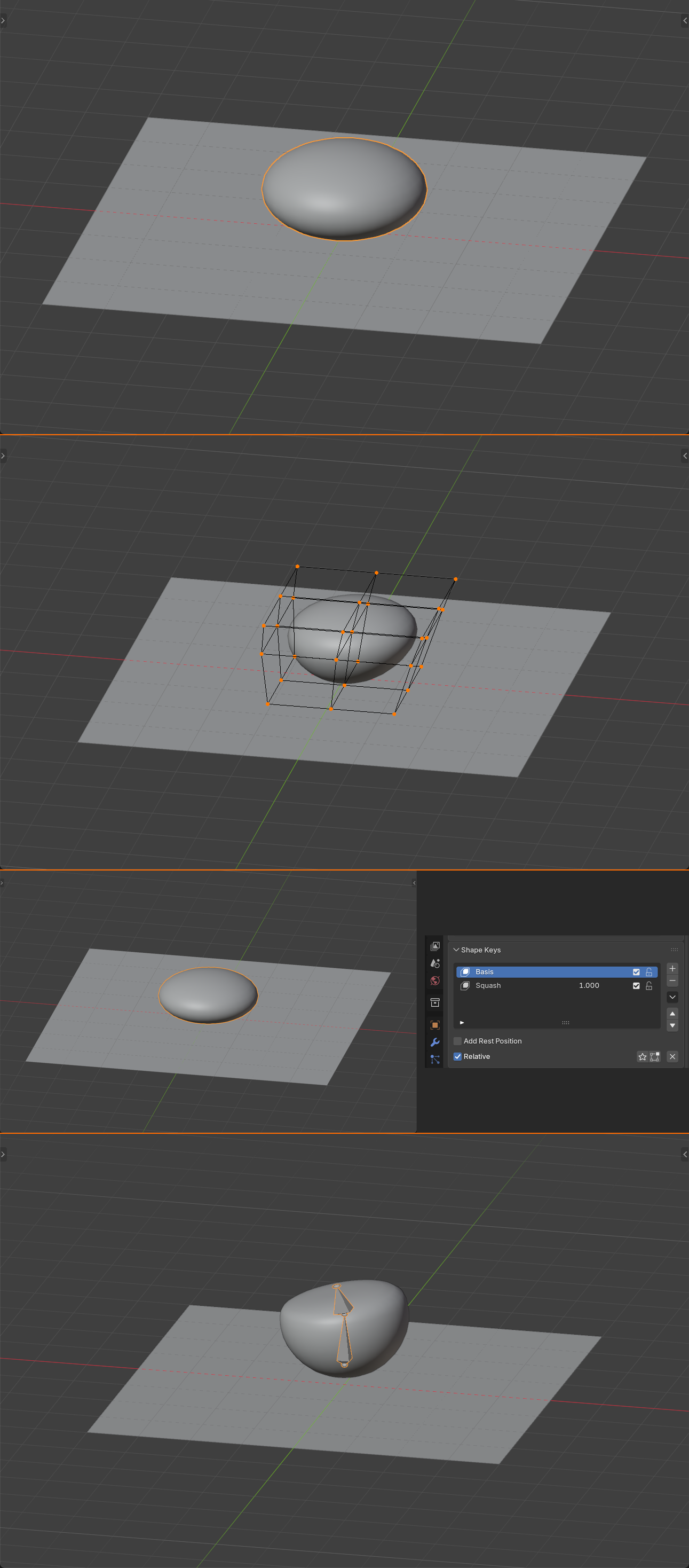Show the sidebar in the shape key viewport
The image size is (689, 1568).
414,883
